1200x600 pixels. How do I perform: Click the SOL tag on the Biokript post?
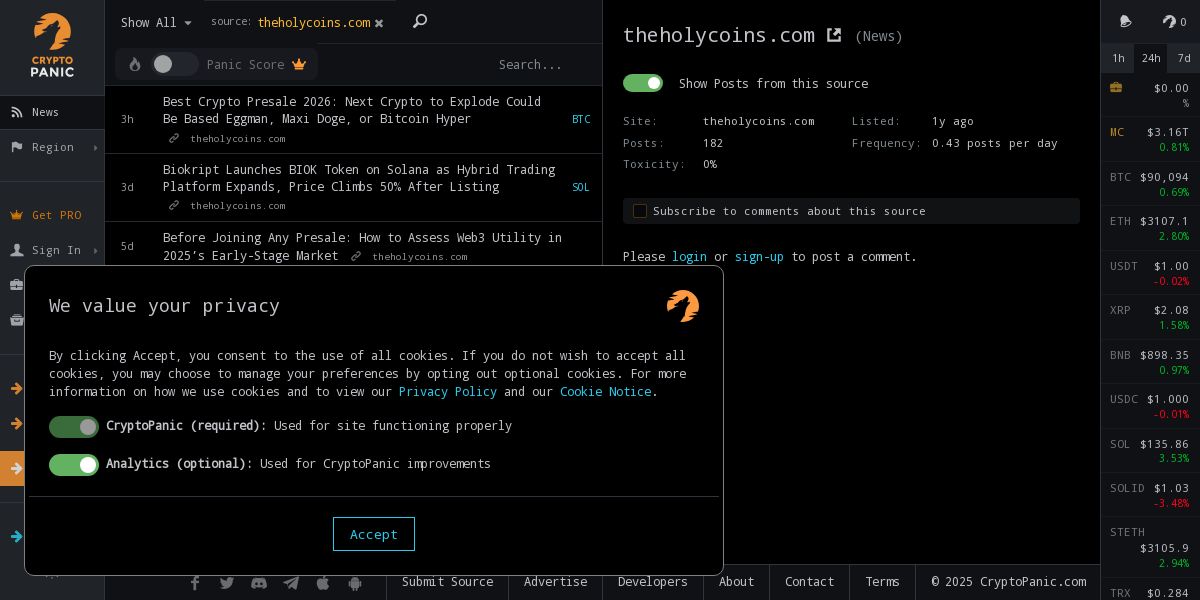tap(581, 187)
